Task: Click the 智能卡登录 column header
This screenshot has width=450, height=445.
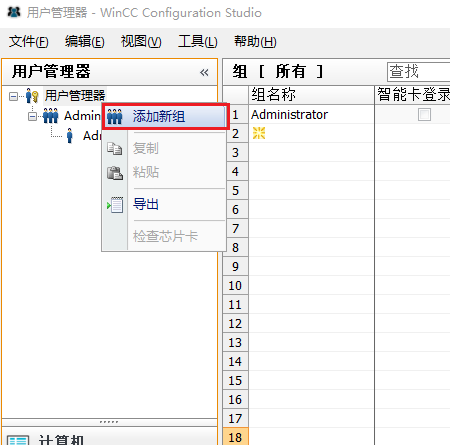Action: coord(413,95)
